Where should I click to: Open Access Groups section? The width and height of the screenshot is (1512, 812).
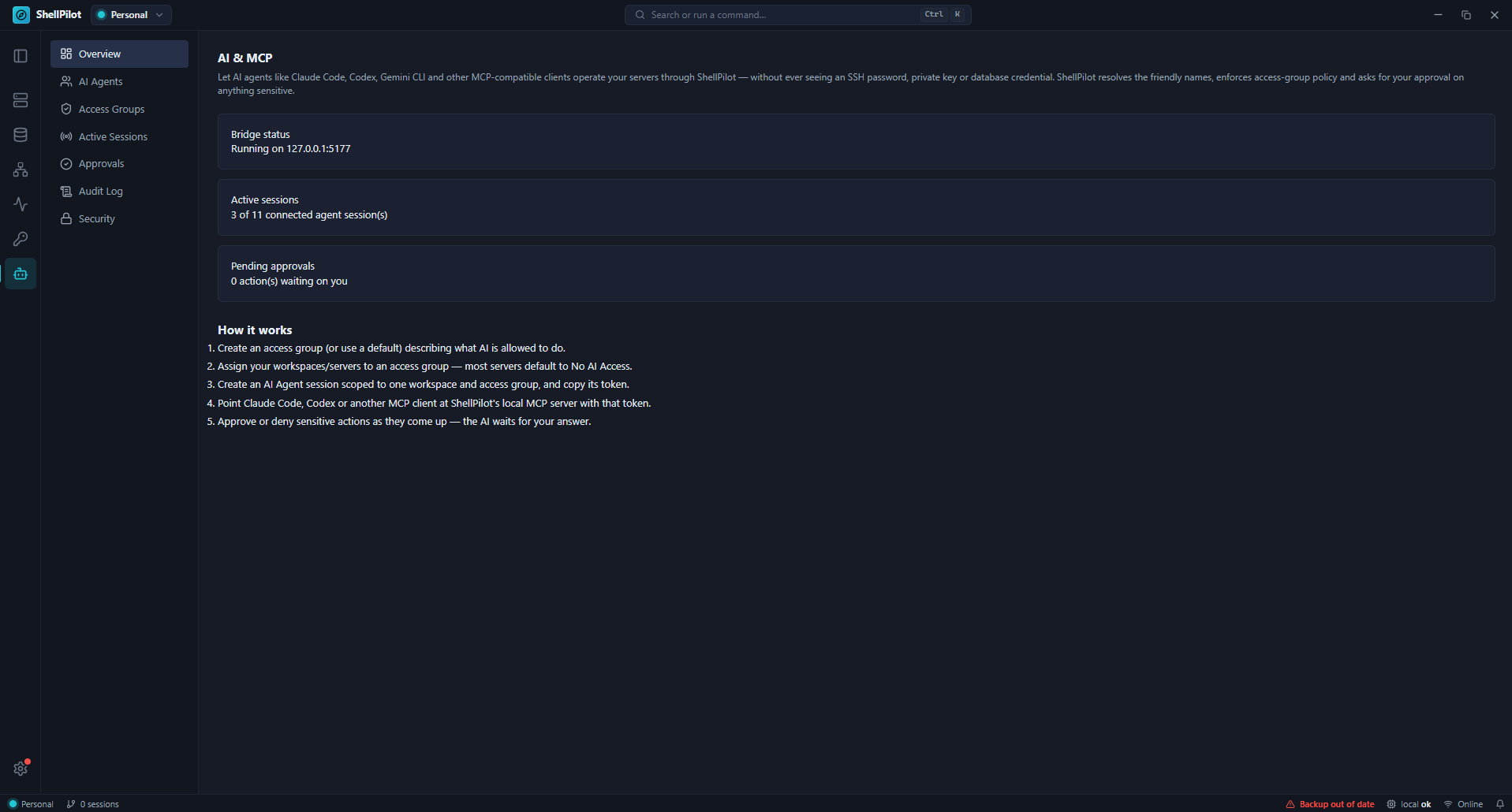[x=119, y=109]
